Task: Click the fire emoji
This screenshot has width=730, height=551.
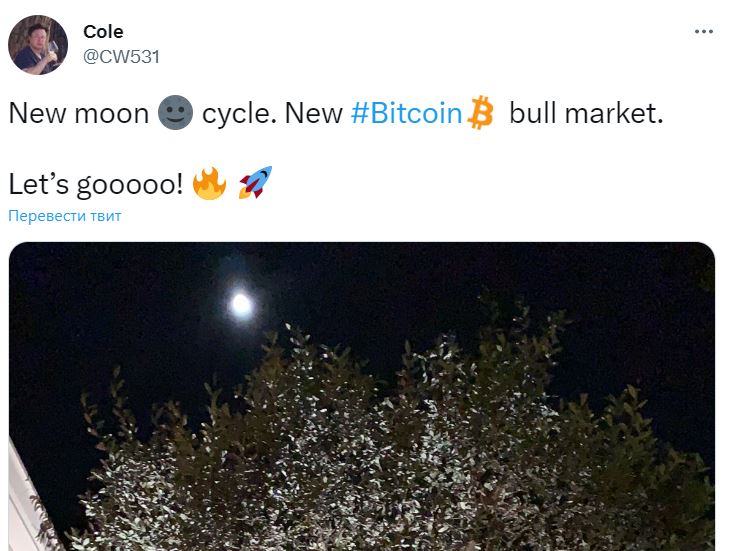Action: (x=210, y=183)
